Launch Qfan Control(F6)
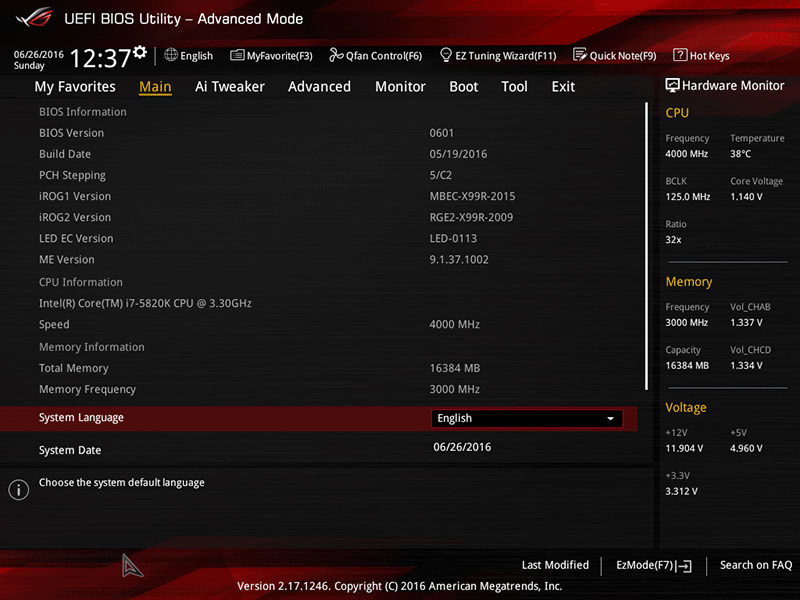 [376, 55]
